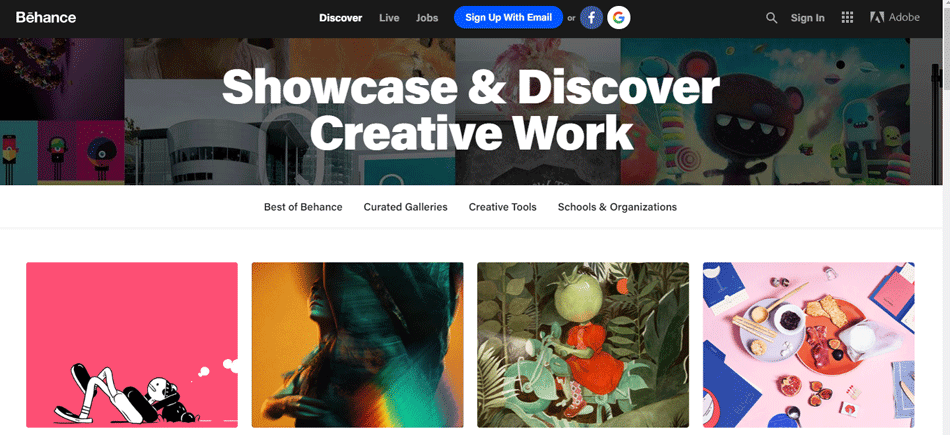
Task: Open the orange and teal portrait thumbnail
Action: tap(357, 345)
